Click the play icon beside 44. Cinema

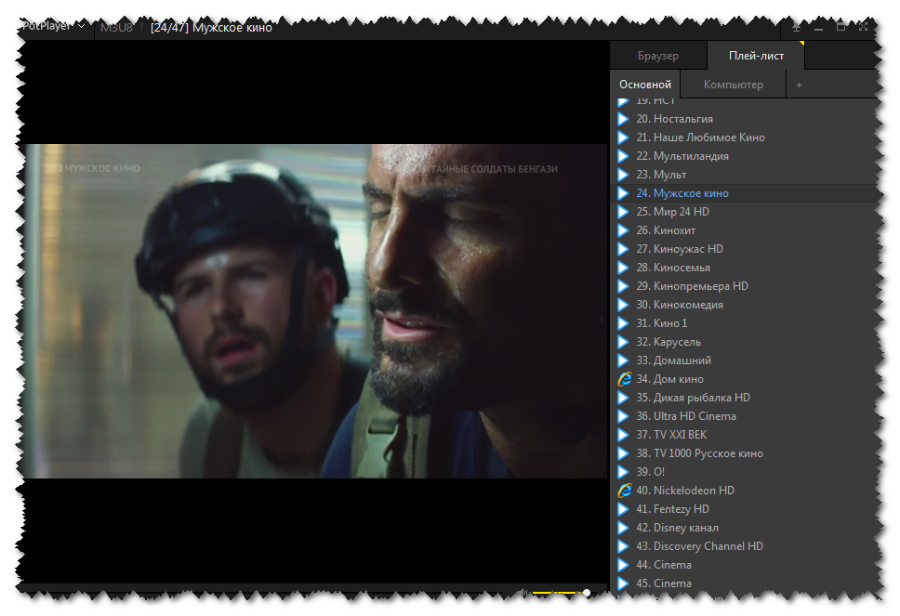click(x=623, y=565)
